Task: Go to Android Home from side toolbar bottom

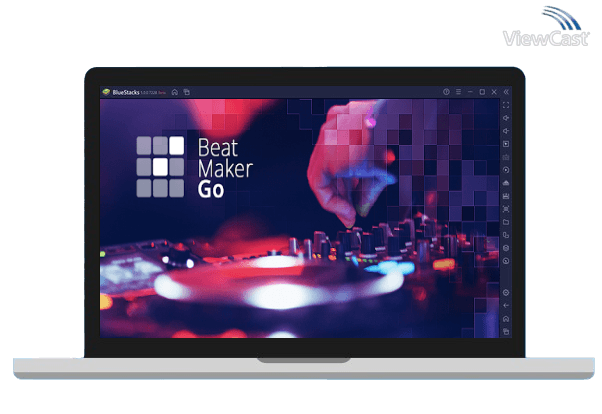Action: coord(506,319)
